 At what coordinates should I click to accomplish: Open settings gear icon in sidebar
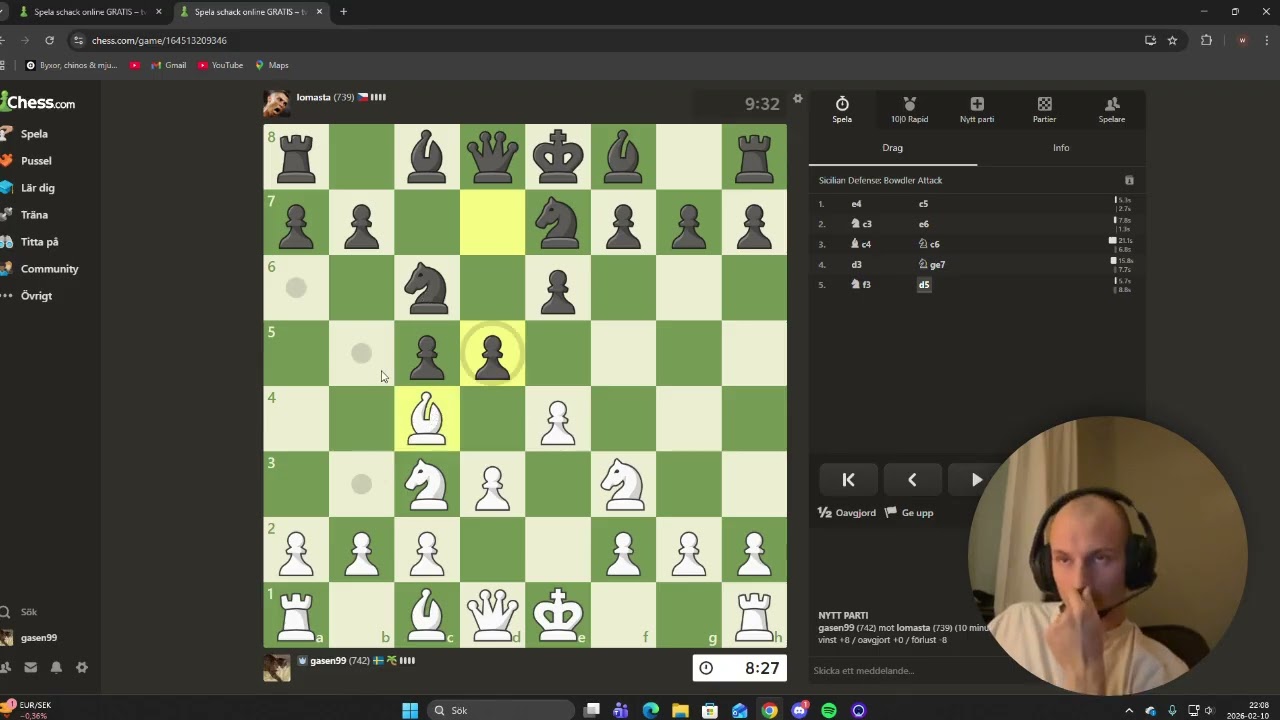pyautogui.click(x=82, y=668)
